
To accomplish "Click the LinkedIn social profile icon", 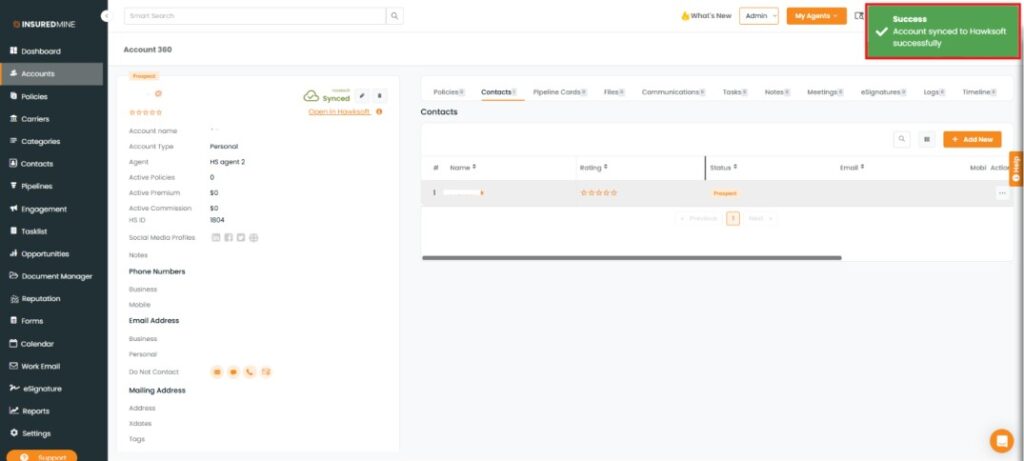I will (x=216, y=238).
